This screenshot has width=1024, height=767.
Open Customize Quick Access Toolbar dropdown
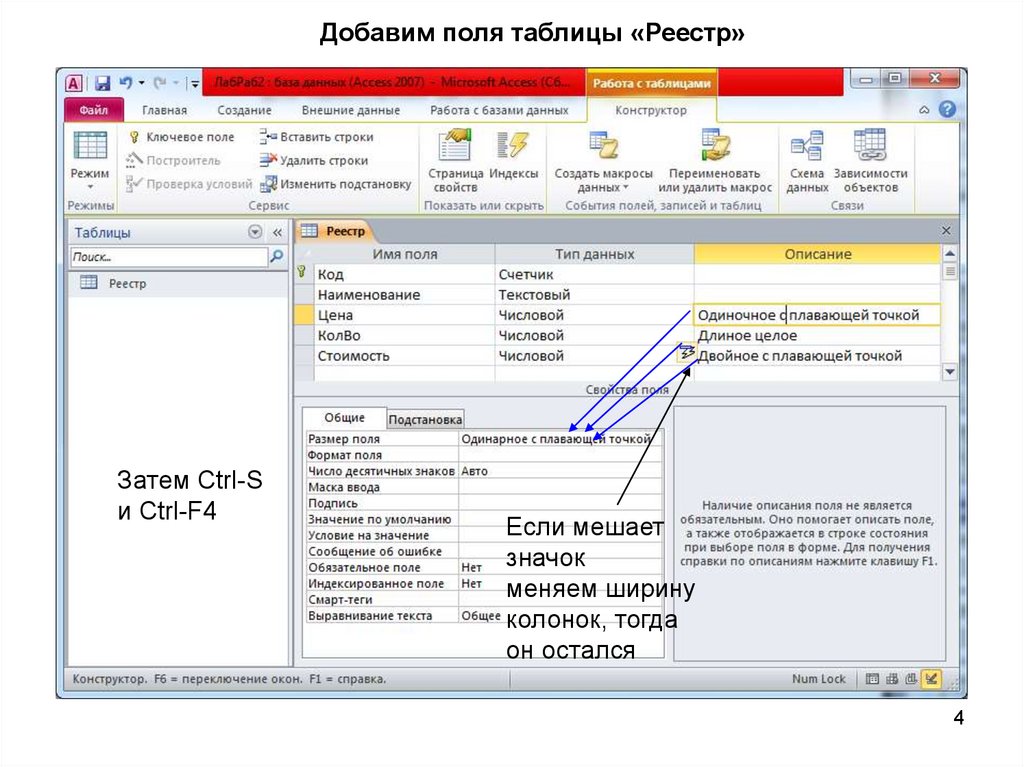195,84
